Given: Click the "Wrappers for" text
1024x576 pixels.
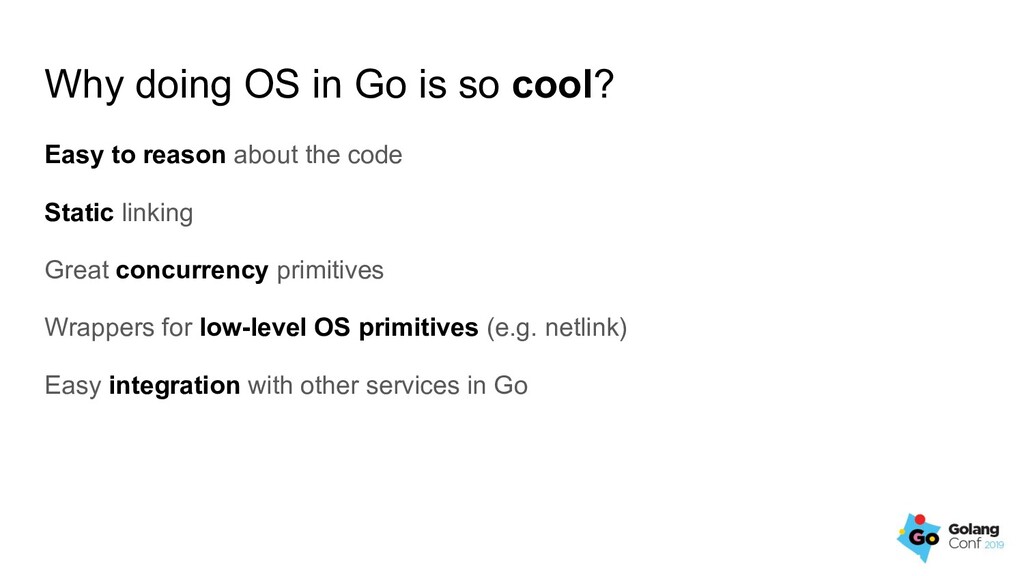Looking at the screenshot, I should pos(119,328).
